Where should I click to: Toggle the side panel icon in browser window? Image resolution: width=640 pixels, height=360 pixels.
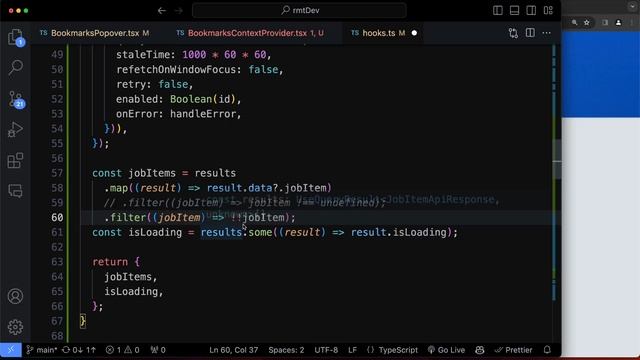(x=604, y=23)
